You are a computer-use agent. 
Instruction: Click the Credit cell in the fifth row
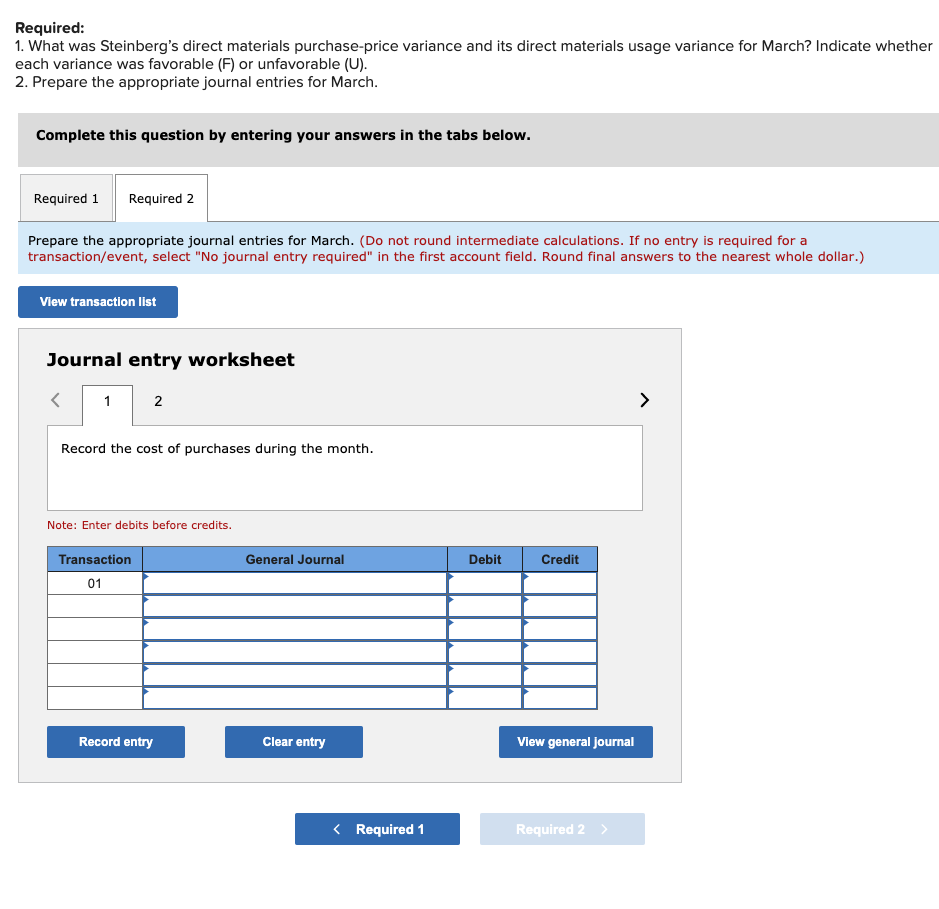click(560, 675)
